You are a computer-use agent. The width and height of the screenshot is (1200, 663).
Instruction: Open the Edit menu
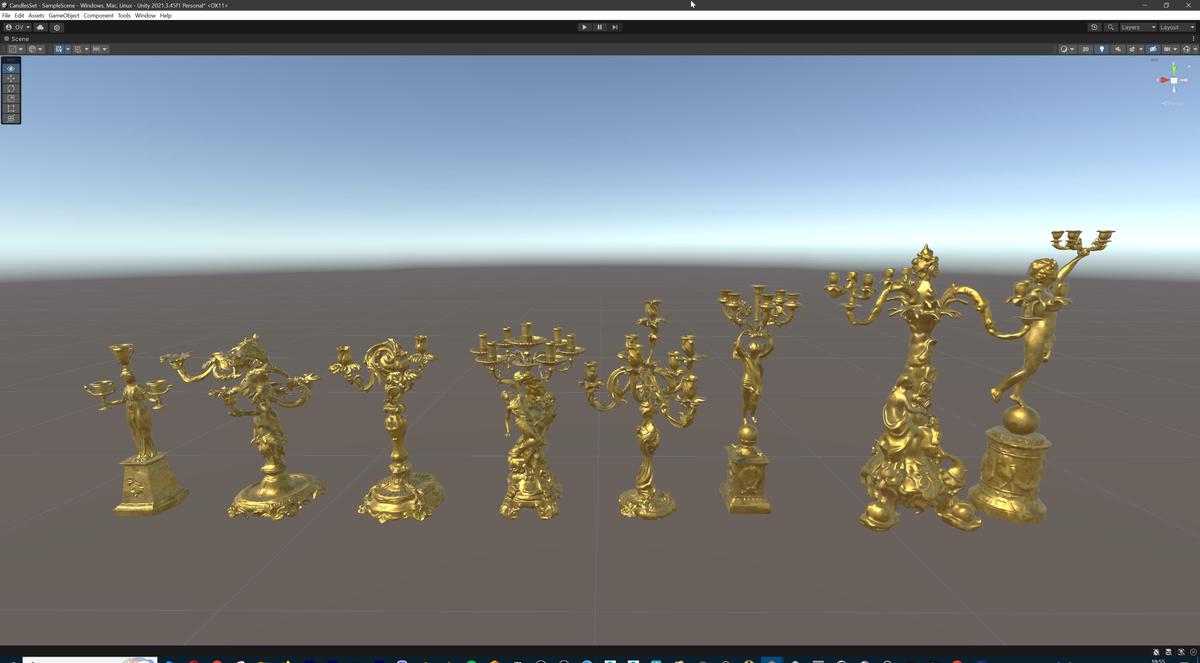[x=19, y=15]
